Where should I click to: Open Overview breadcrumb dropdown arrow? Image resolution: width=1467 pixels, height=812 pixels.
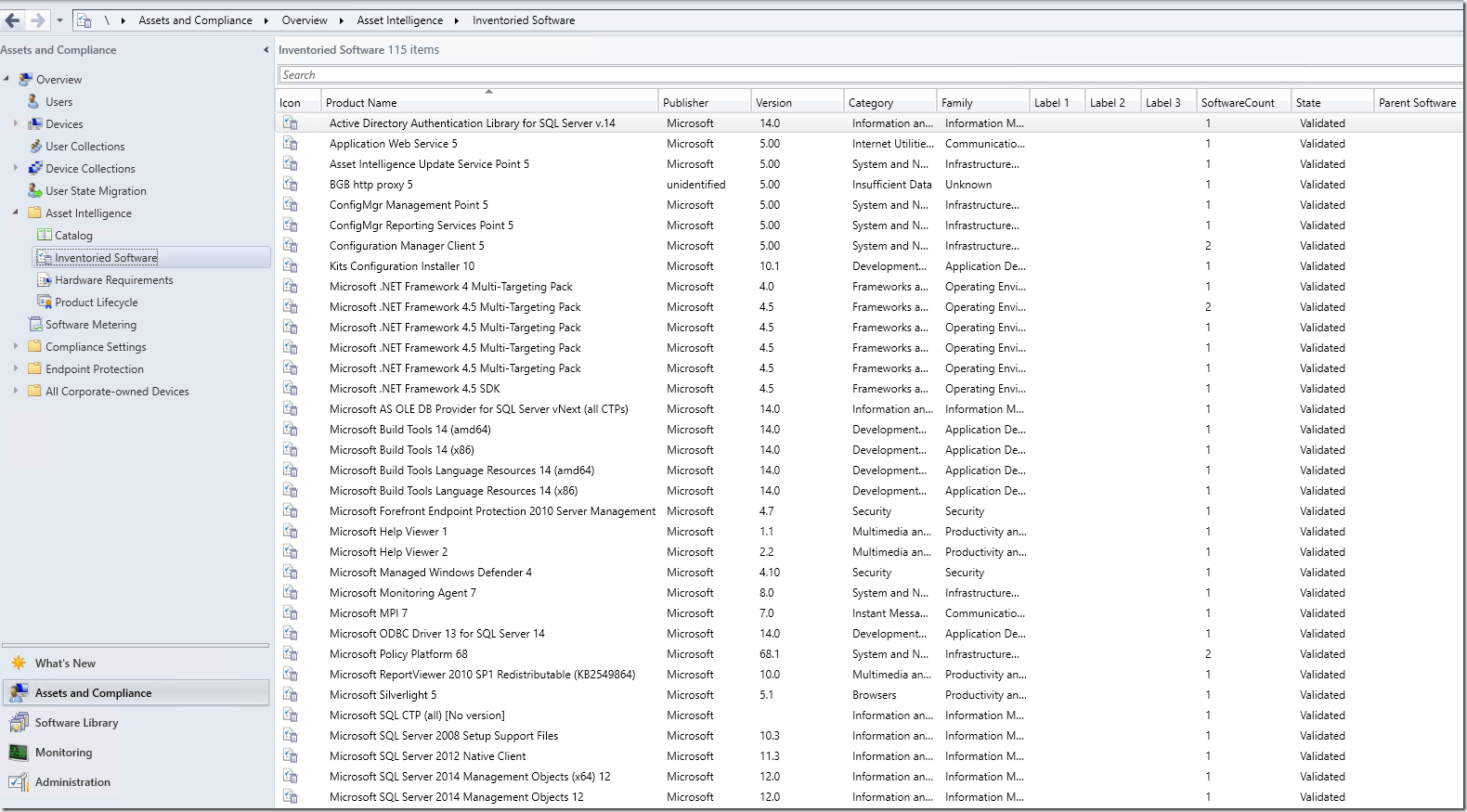pos(341,20)
